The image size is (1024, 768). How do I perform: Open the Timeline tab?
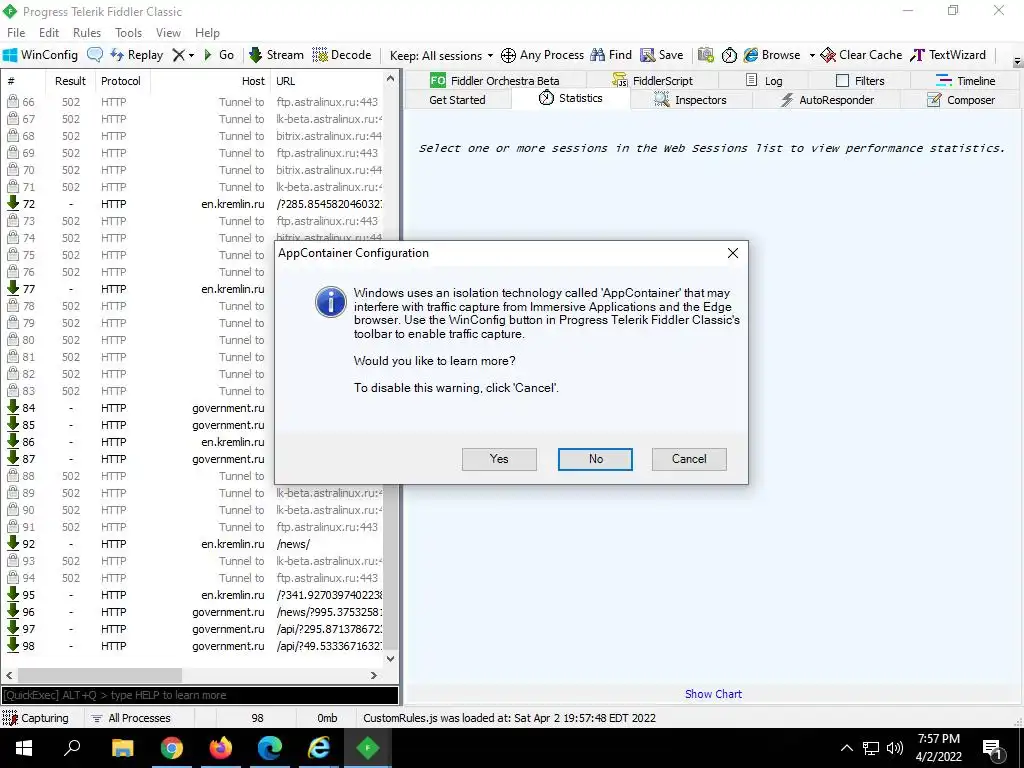[x=965, y=80]
